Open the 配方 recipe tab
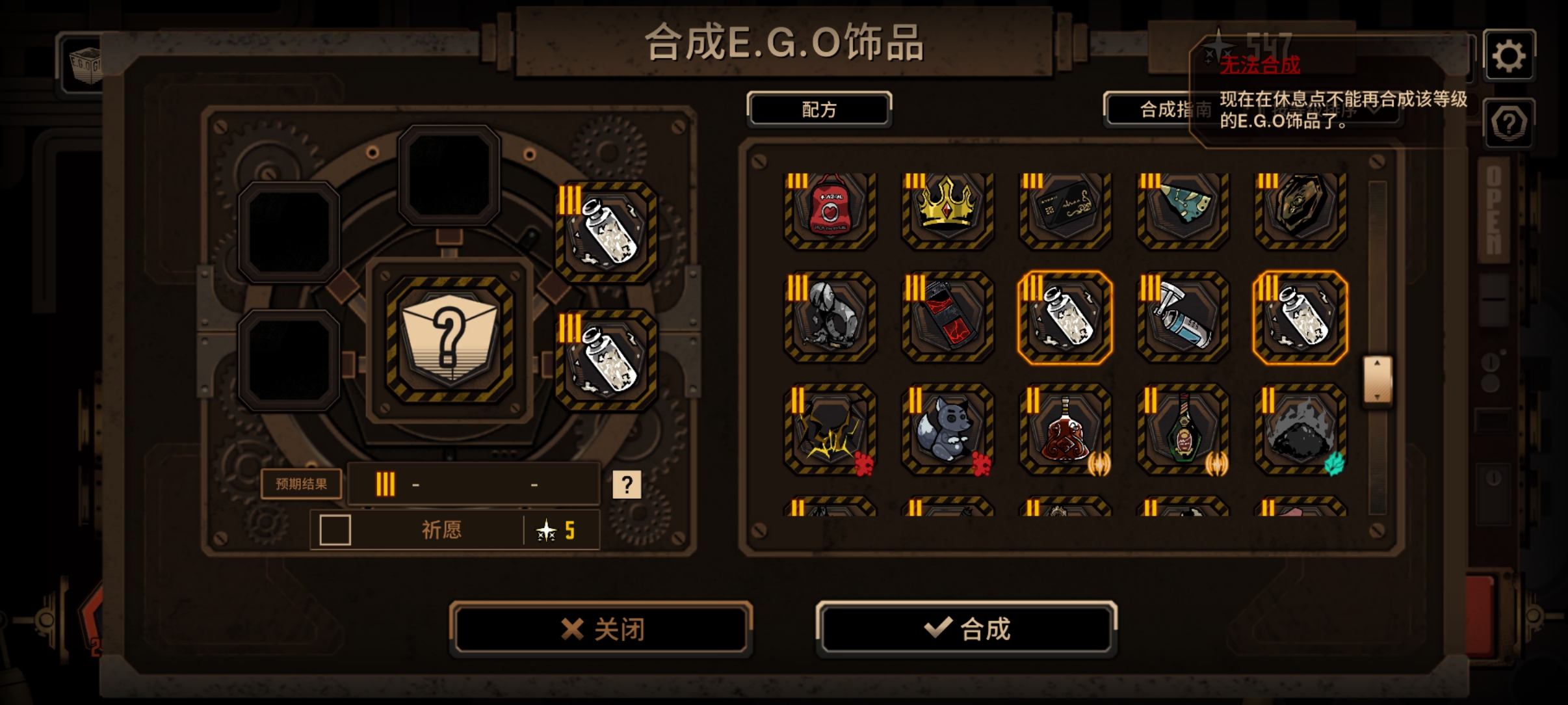 [819, 109]
